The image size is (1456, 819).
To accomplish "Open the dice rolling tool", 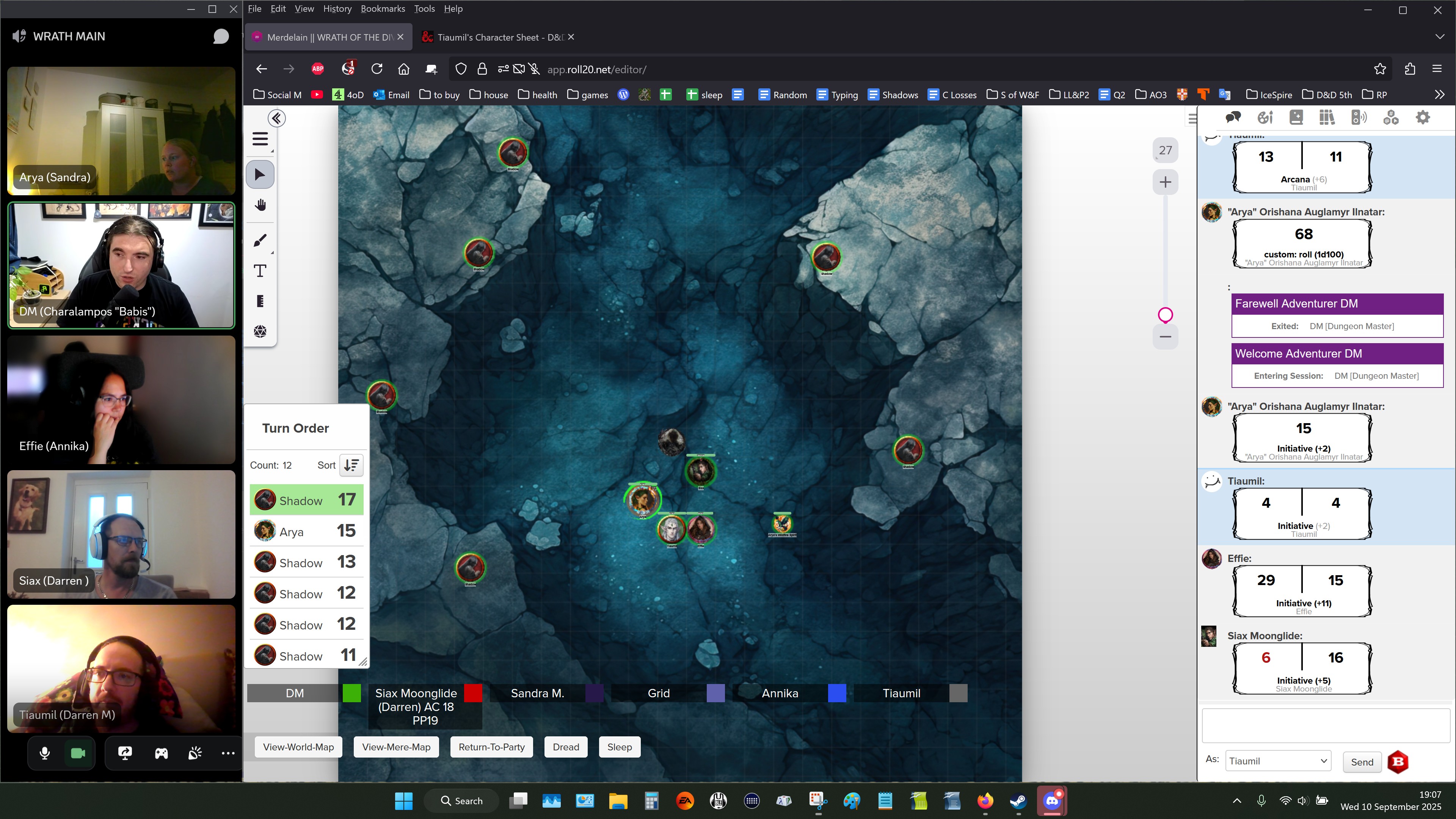I will (260, 331).
